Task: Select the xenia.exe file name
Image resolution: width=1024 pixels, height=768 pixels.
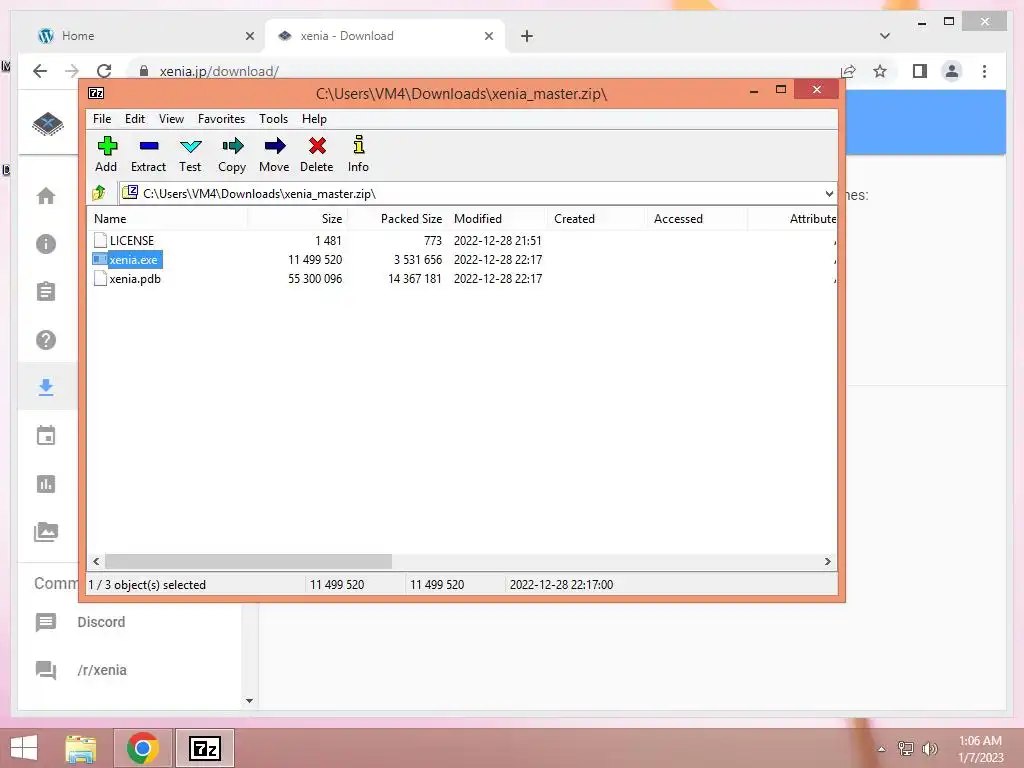Action: (133, 260)
